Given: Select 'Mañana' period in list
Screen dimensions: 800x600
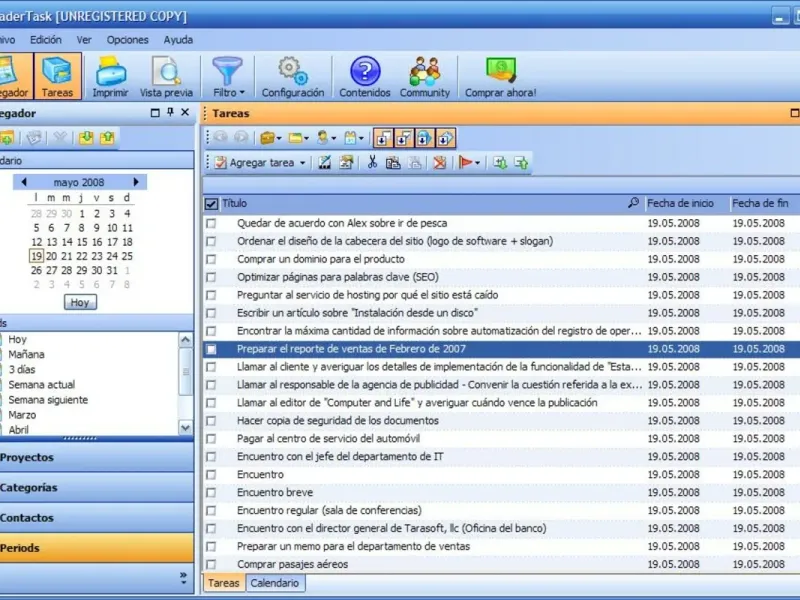Looking at the screenshot, I should pos(26,355).
